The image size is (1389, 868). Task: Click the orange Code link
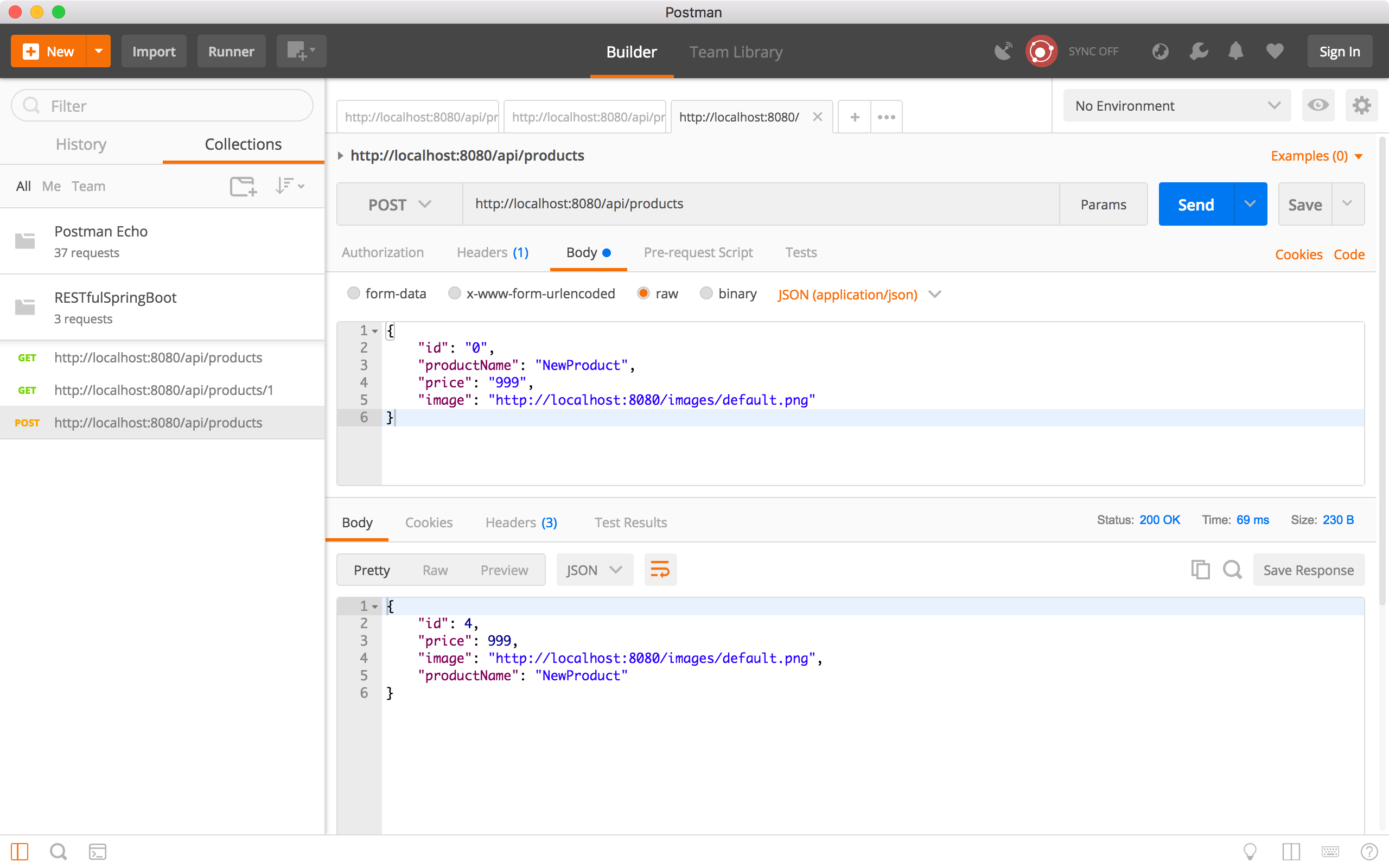[1349, 254]
